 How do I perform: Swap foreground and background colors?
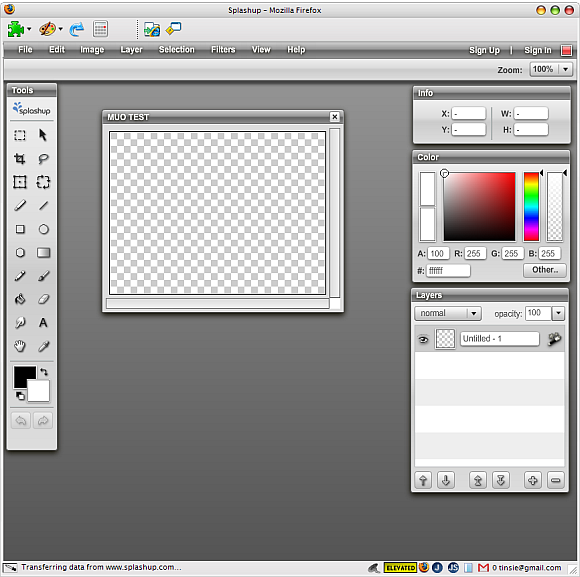click(44, 371)
